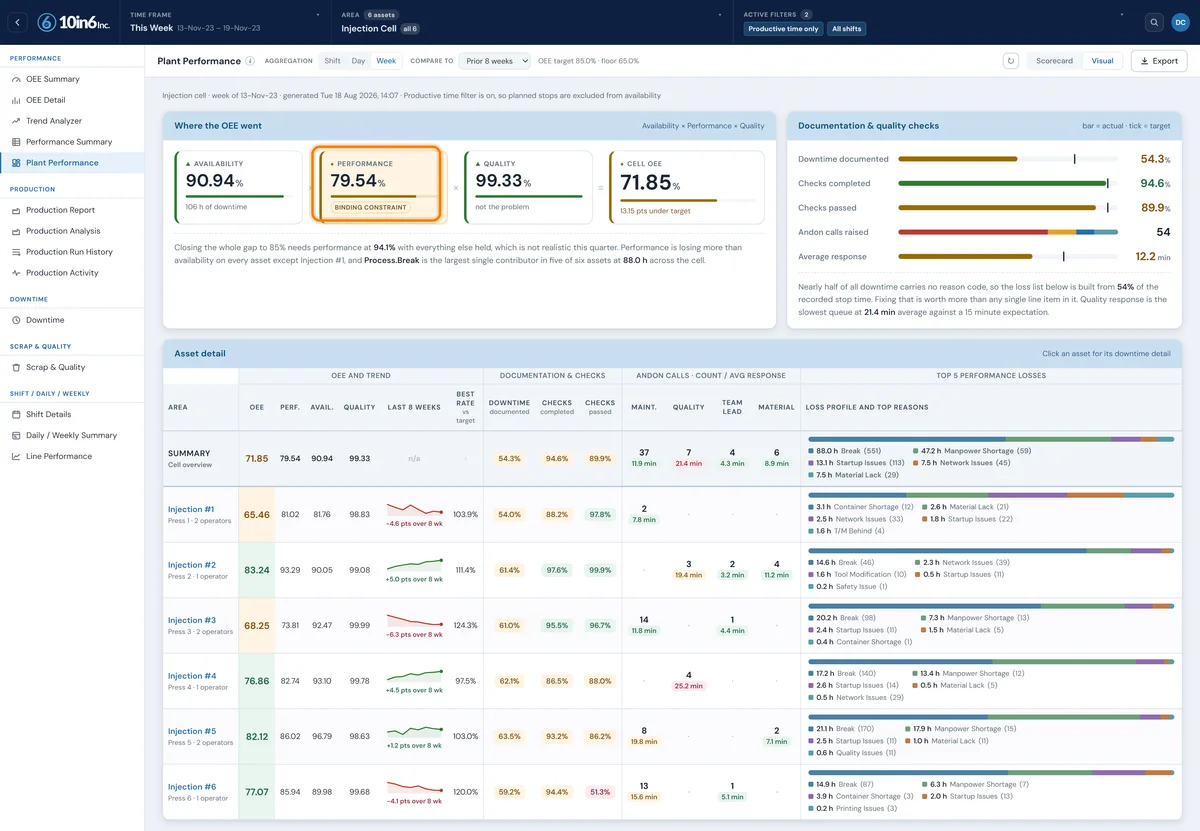This screenshot has width=1200, height=831.
Task: Click the Injection #2 OEE value 83.24
Action: 257,570
